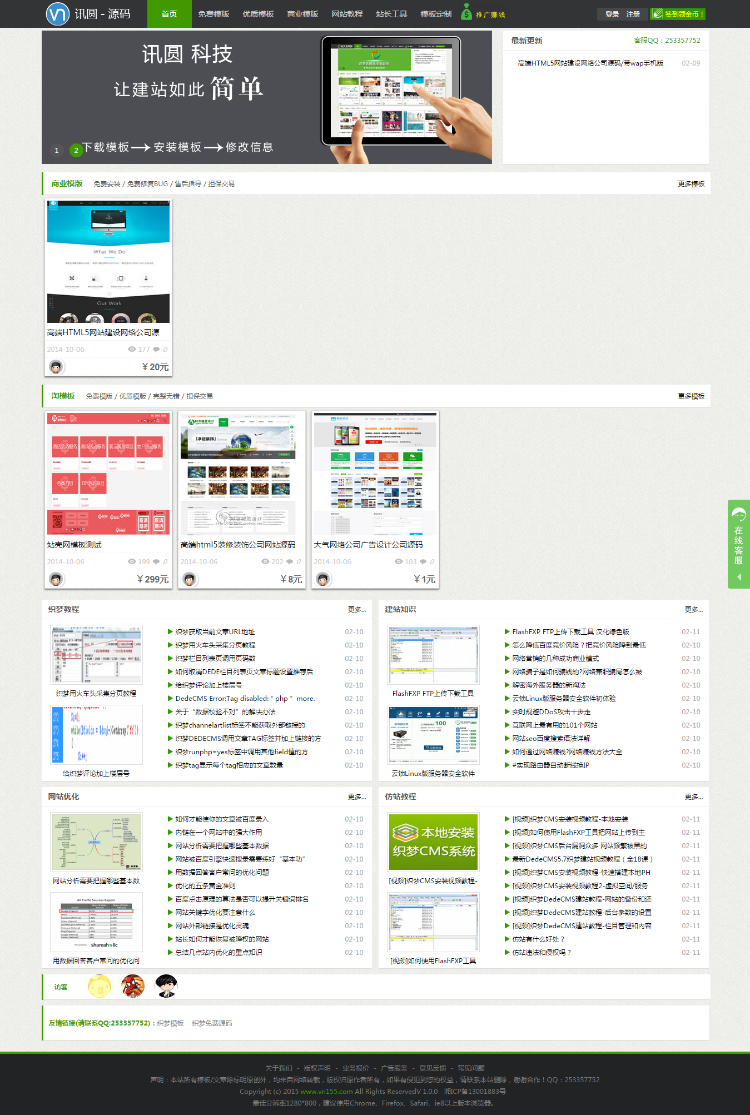Click comment bubble icon on ¥8元 card

coord(290,561)
